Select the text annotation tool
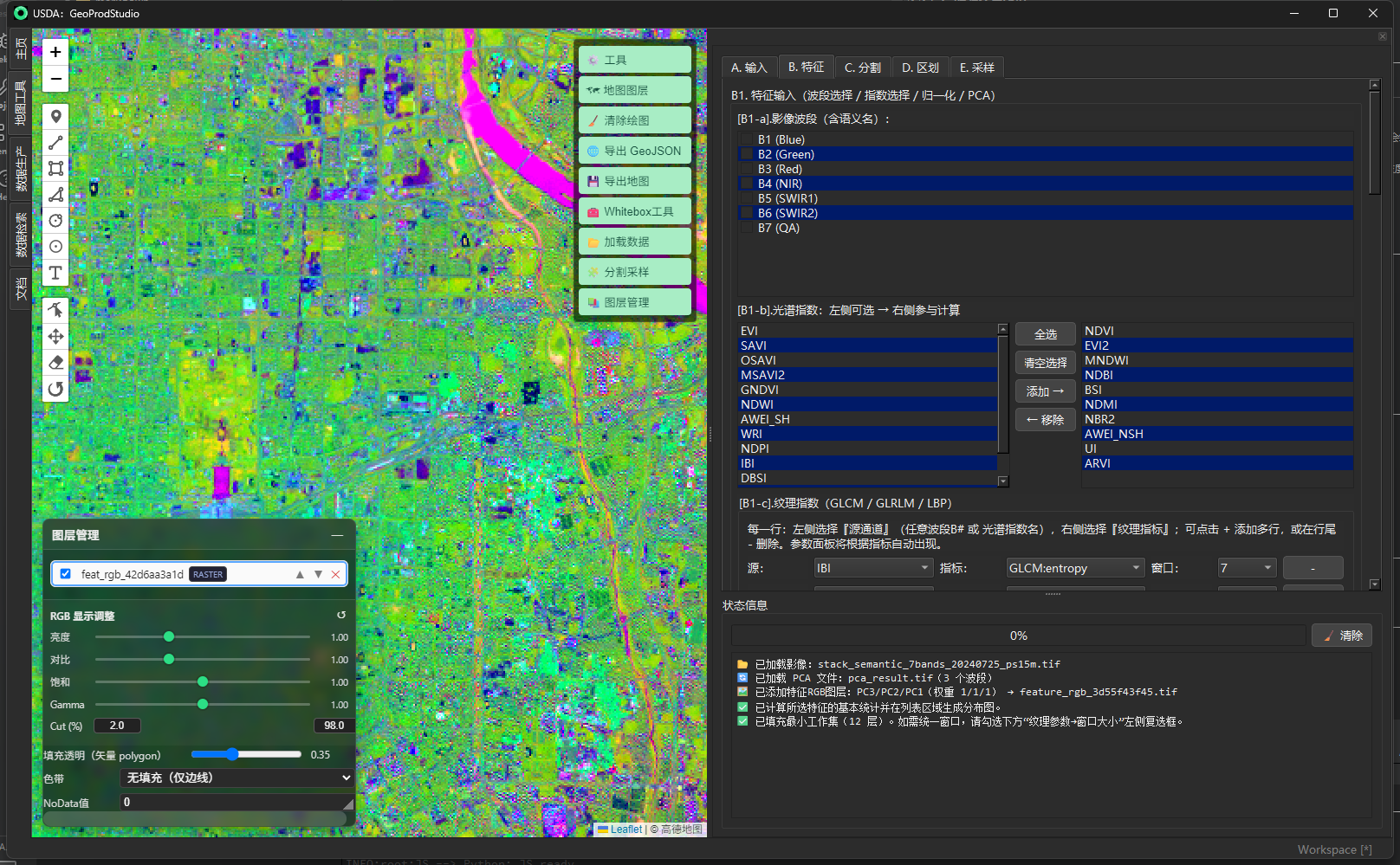Viewport: 1400px width, 865px height. tap(55, 273)
